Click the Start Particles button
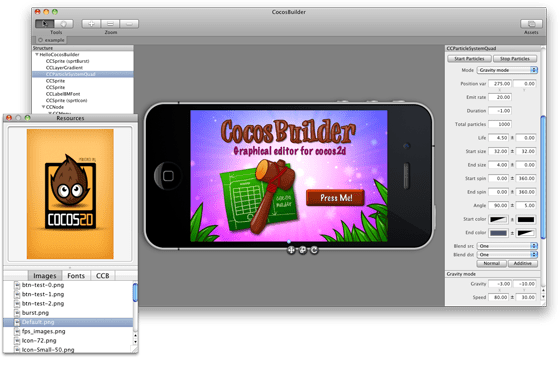 tap(469, 59)
